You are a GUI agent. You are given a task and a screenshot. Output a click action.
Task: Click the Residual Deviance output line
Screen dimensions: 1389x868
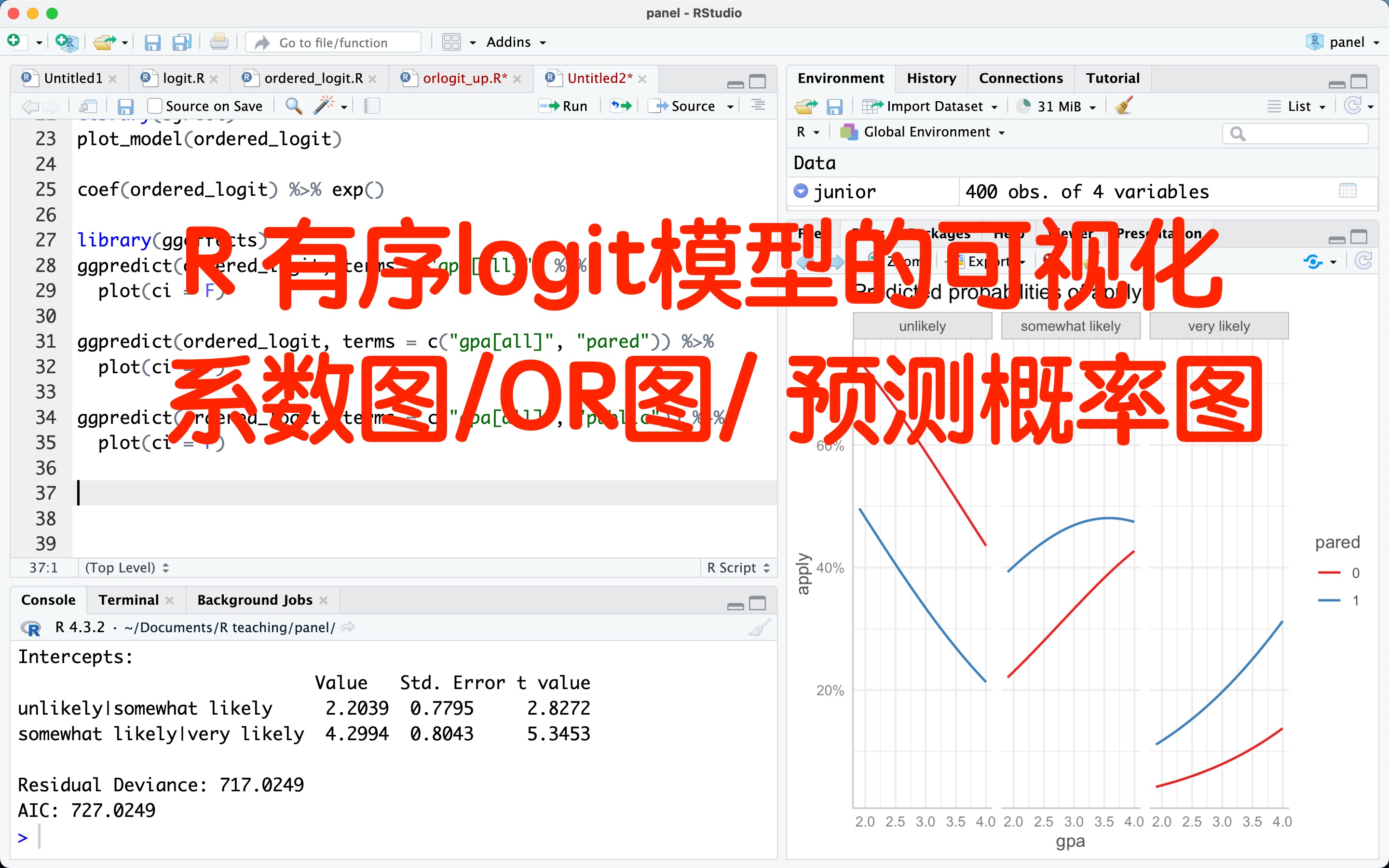(x=161, y=784)
